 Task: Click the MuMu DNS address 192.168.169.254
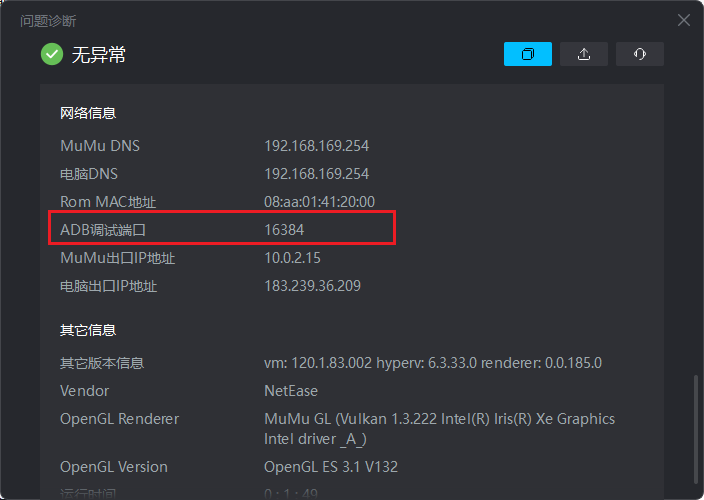click(316, 146)
